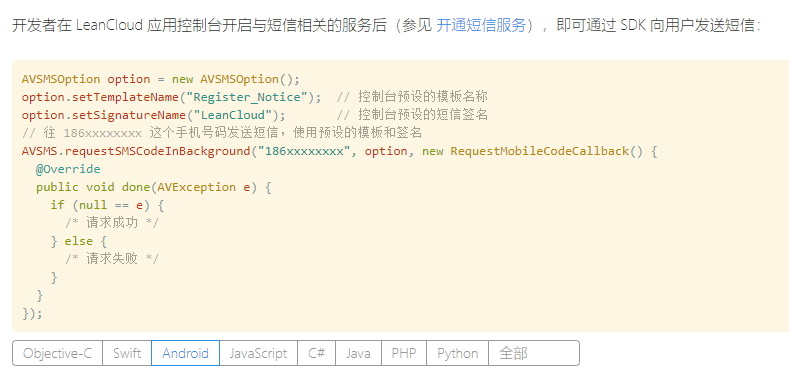Click the 控制台预设的模板名称 comment
Image resolution: width=789 pixels, height=380 pixels.
coord(412,97)
